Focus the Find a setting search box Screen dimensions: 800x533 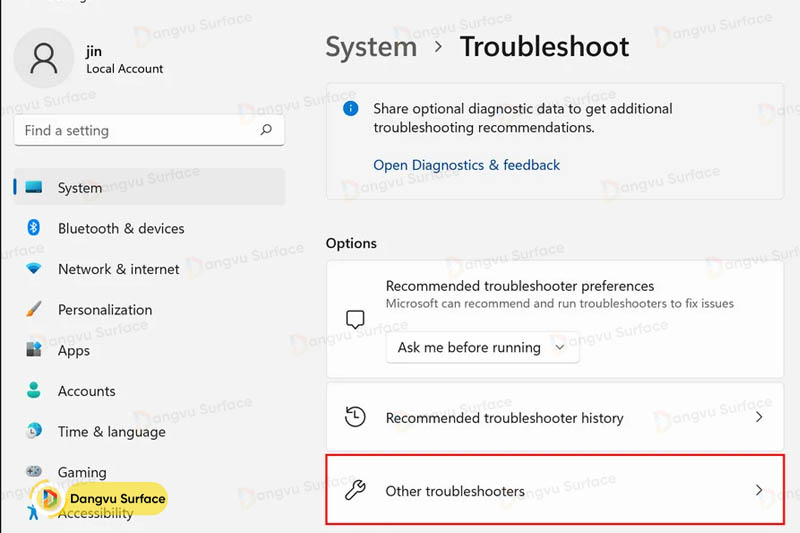149,130
